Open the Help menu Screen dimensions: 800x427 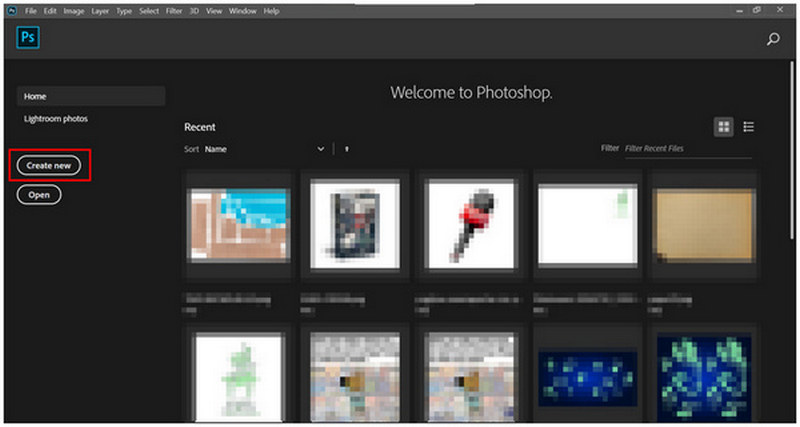pyautogui.click(x=271, y=11)
